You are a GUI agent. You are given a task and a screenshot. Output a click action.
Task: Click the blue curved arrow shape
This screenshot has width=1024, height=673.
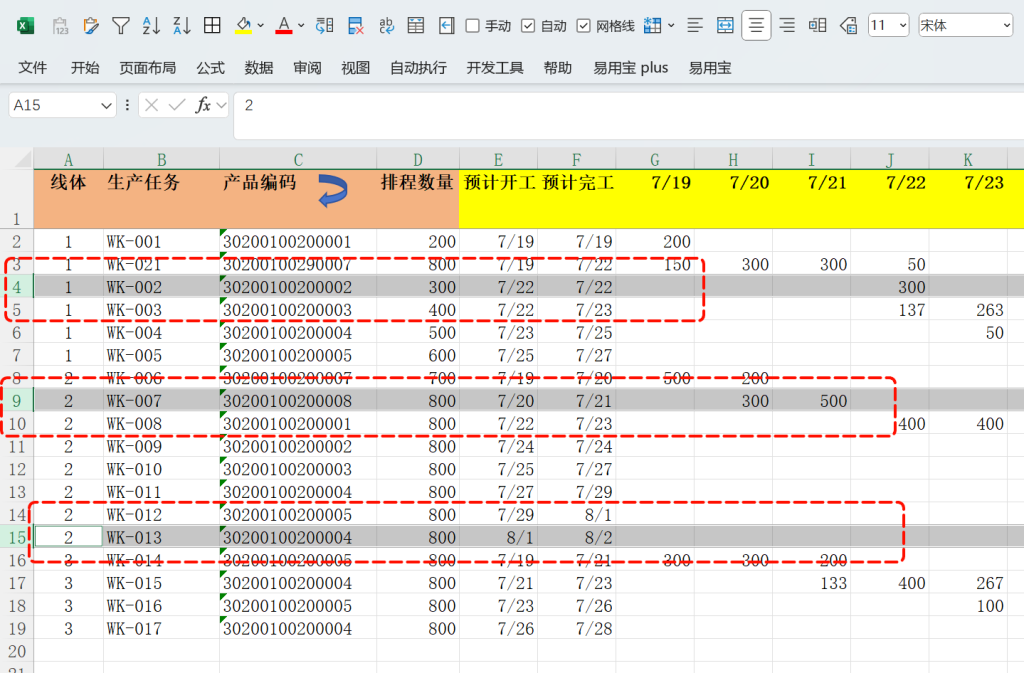(x=333, y=191)
